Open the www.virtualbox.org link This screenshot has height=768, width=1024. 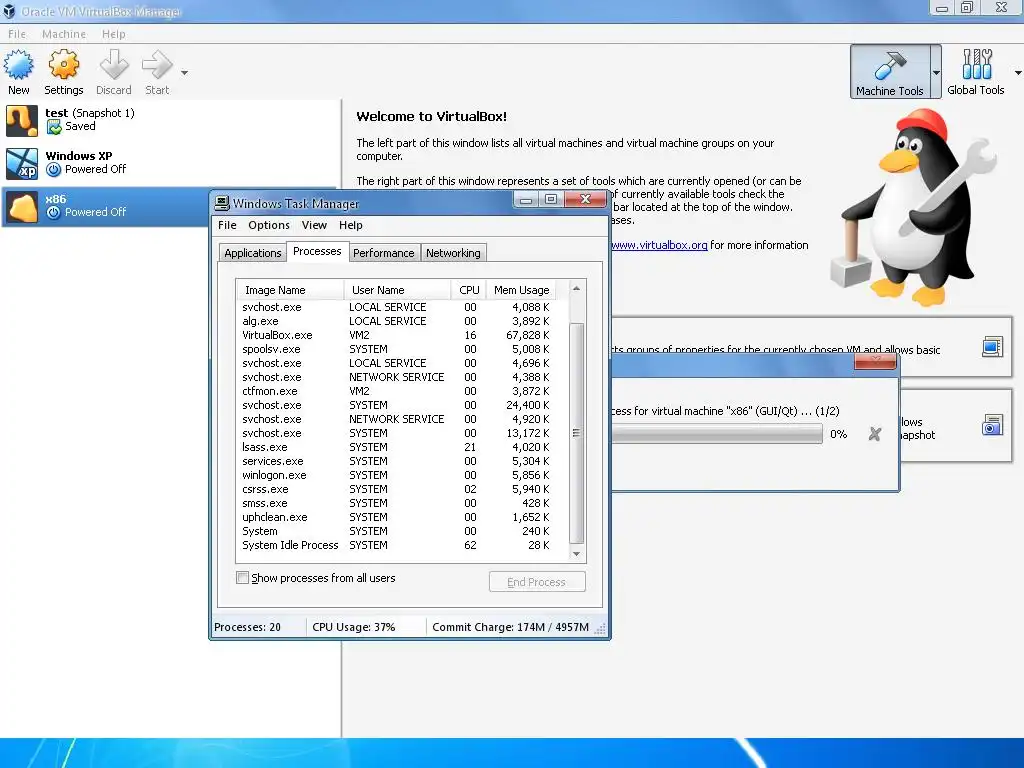659,246
